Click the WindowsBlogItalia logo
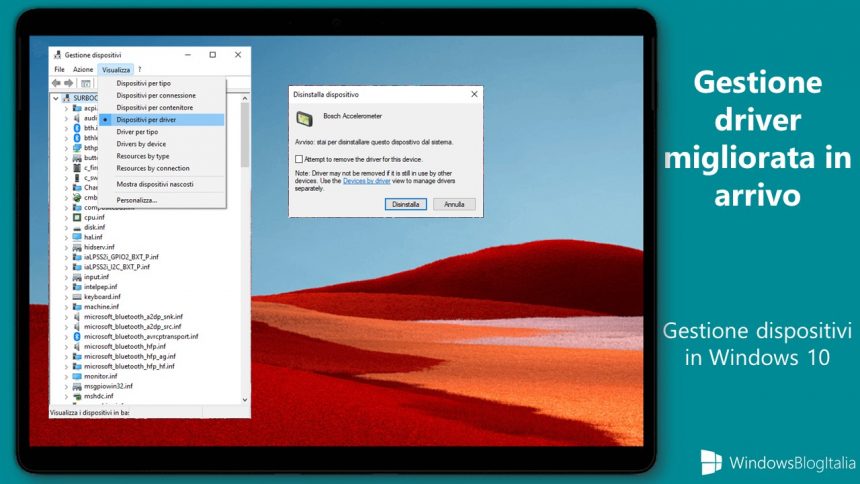 tap(711, 462)
